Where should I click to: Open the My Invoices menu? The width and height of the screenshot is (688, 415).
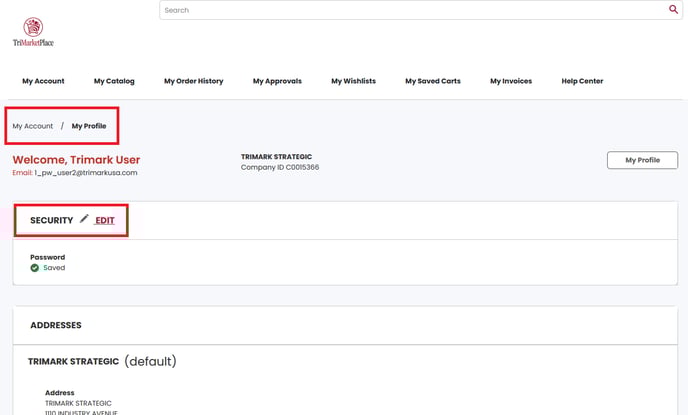(x=511, y=81)
